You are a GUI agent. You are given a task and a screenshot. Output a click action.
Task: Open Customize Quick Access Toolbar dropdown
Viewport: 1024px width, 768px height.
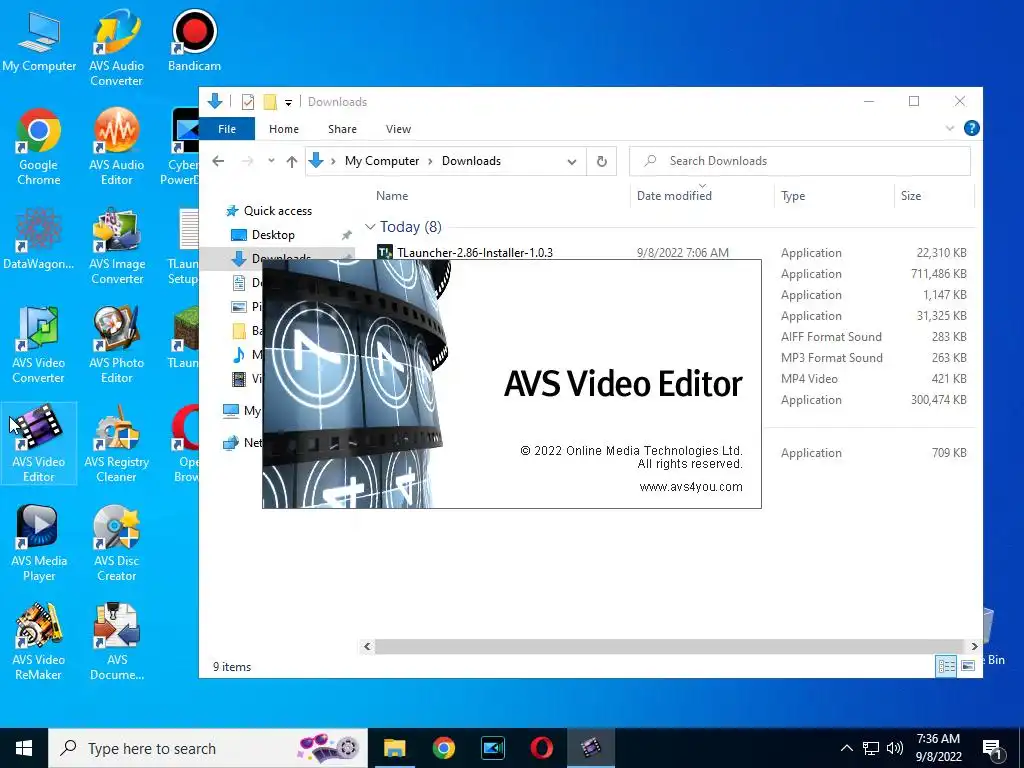288,103
